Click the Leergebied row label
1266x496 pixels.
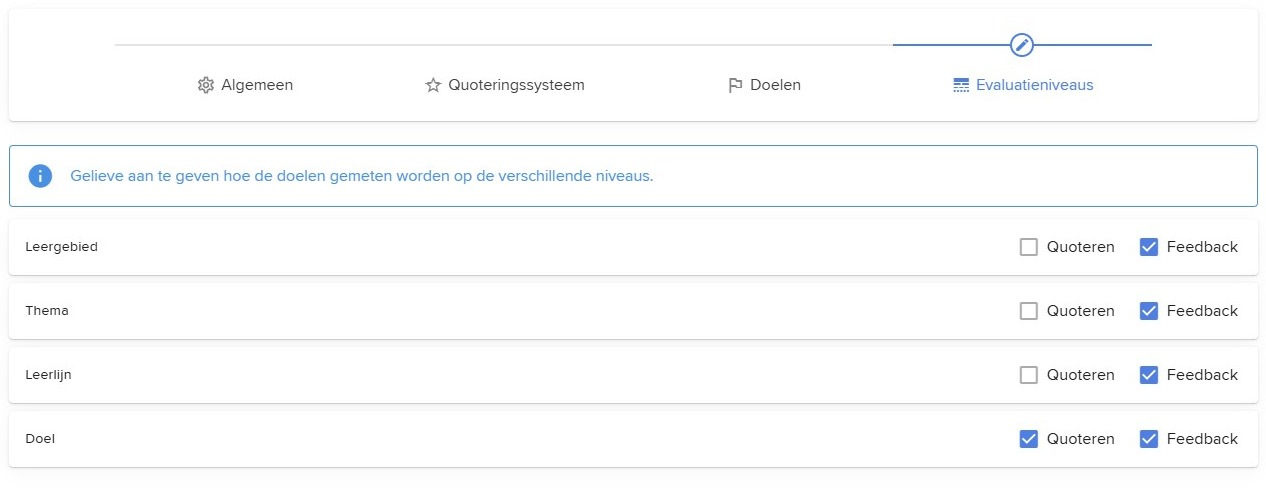[x=62, y=247]
